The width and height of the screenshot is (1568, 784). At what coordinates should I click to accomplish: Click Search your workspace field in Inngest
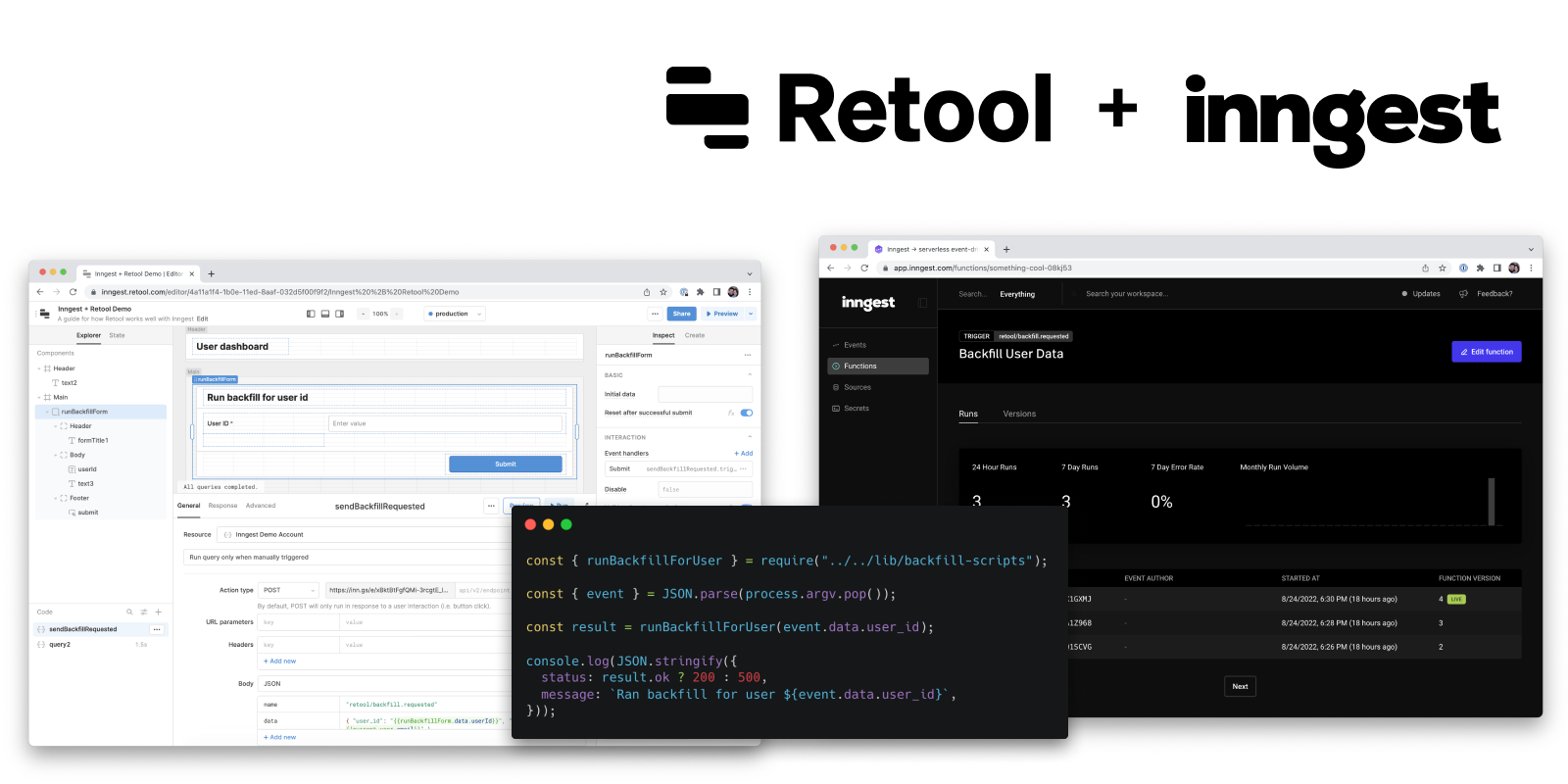pos(1126,294)
